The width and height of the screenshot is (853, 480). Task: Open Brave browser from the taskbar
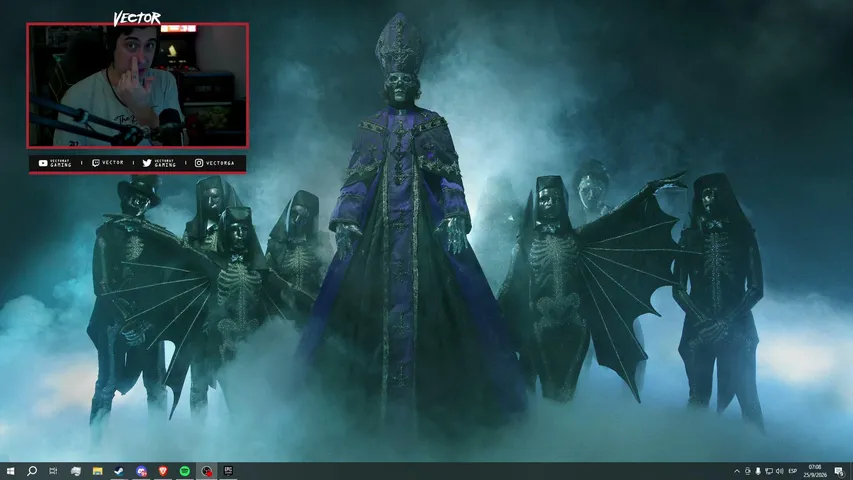tap(163, 471)
